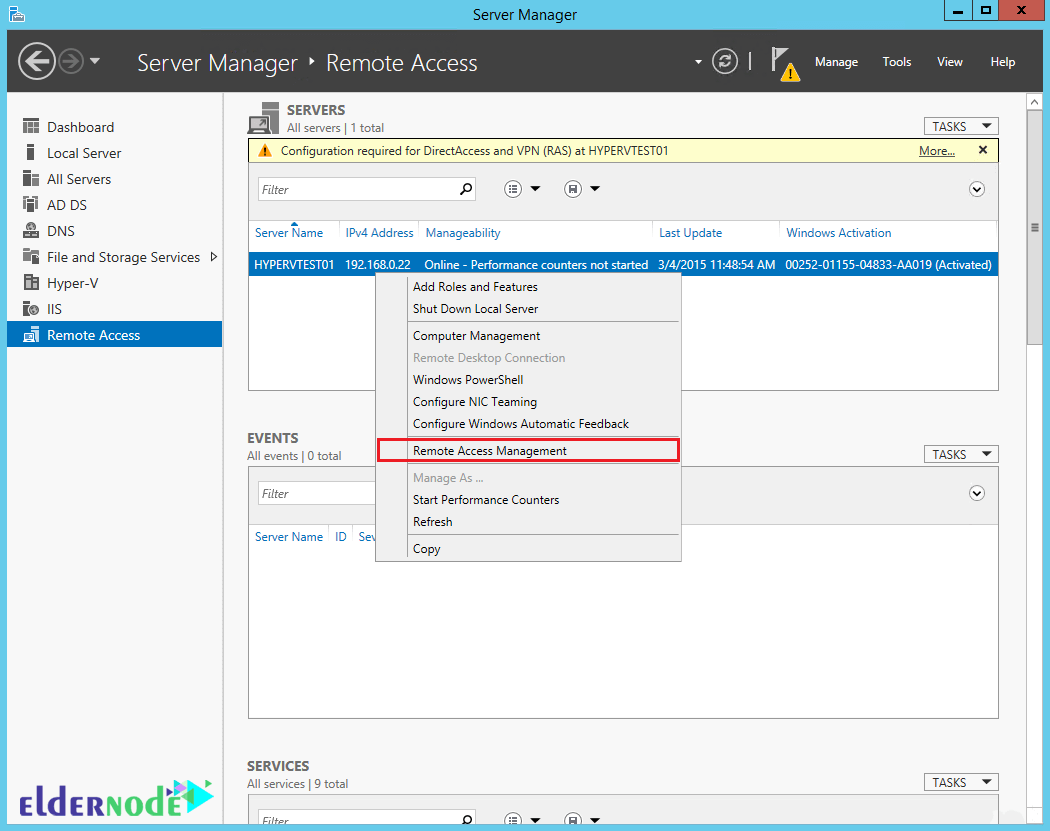The height and width of the screenshot is (831, 1050).
Task: Choose Computer Management from context menu
Action: pyautogui.click(x=529, y=335)
